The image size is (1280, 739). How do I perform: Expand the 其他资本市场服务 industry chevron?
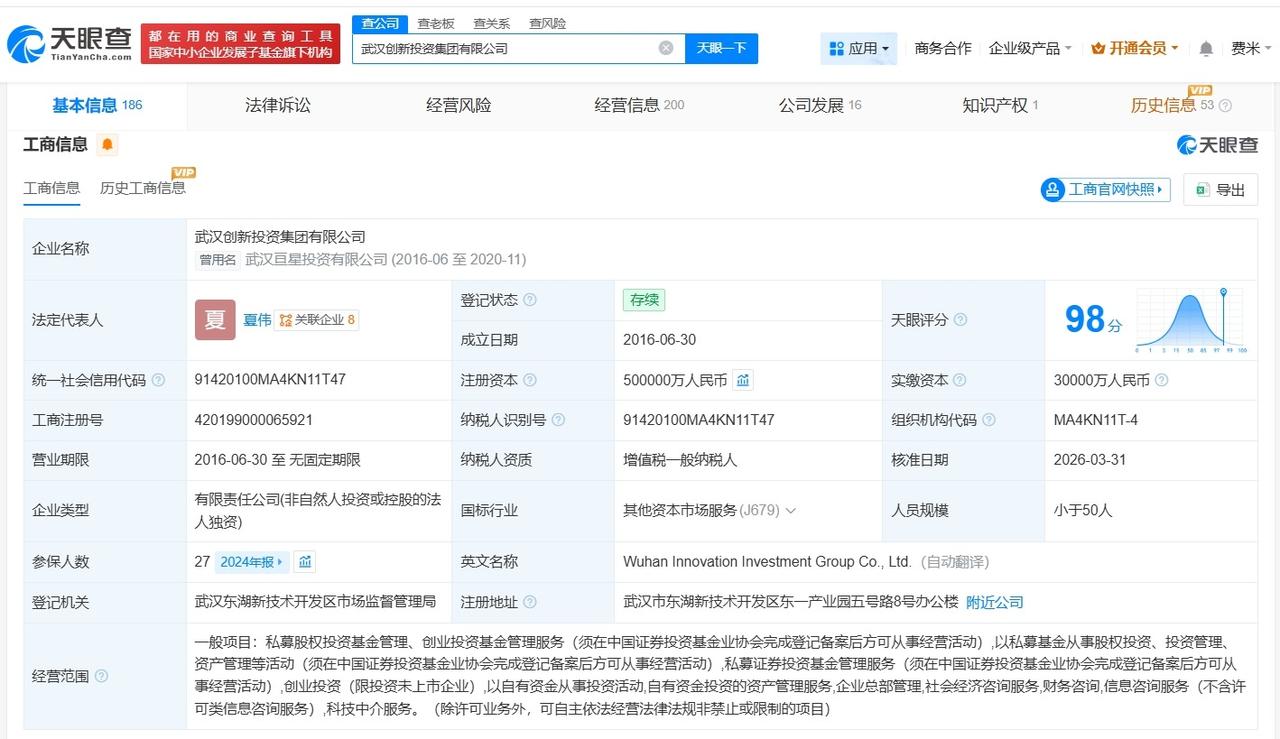pyautogui.click(x=791, y=511)
